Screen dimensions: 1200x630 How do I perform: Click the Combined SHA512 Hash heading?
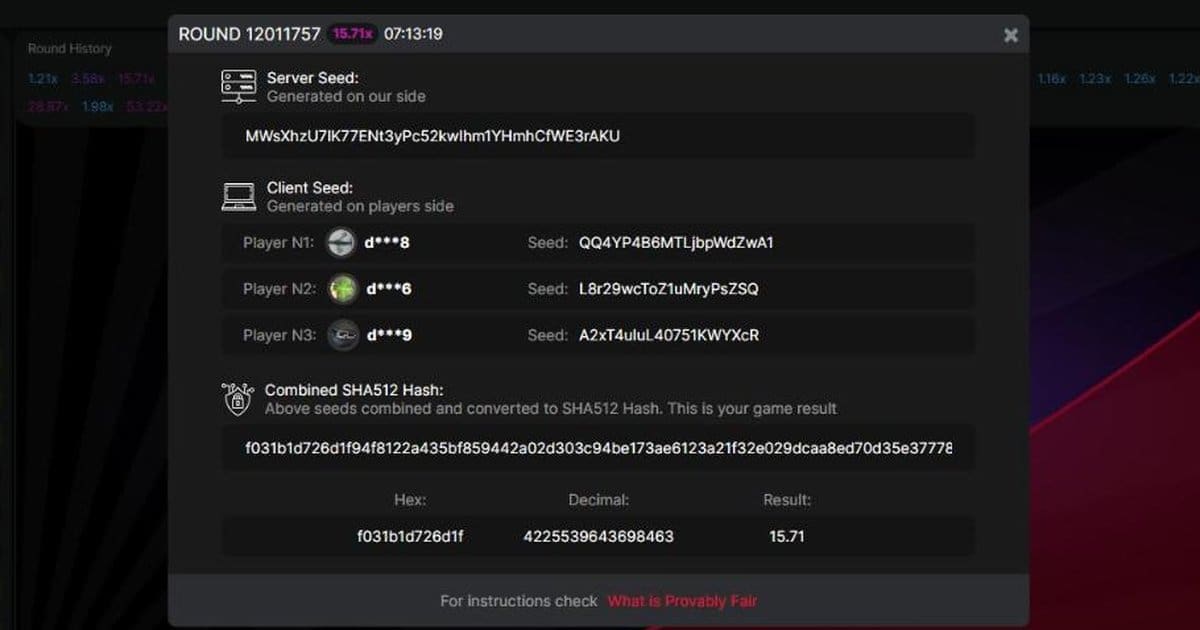point(354,390)
